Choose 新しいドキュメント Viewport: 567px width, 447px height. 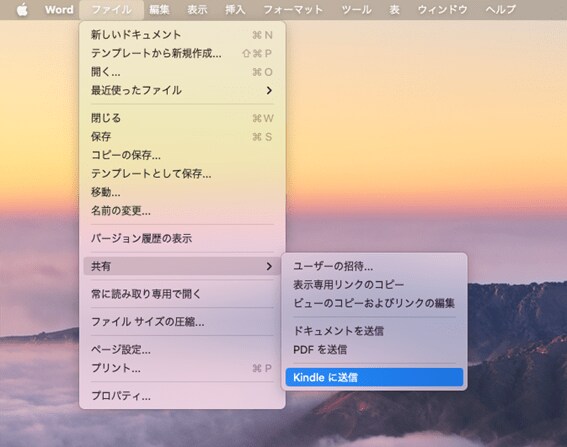(x=182, y=35)
